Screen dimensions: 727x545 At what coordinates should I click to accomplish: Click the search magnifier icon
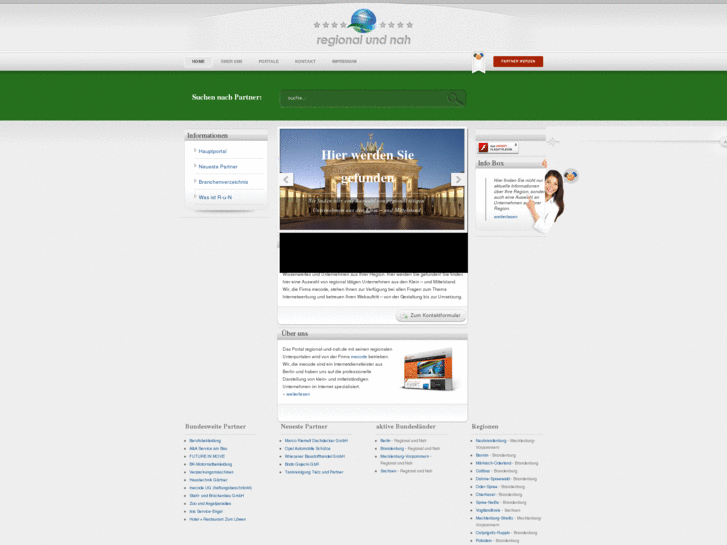[455, 98]
